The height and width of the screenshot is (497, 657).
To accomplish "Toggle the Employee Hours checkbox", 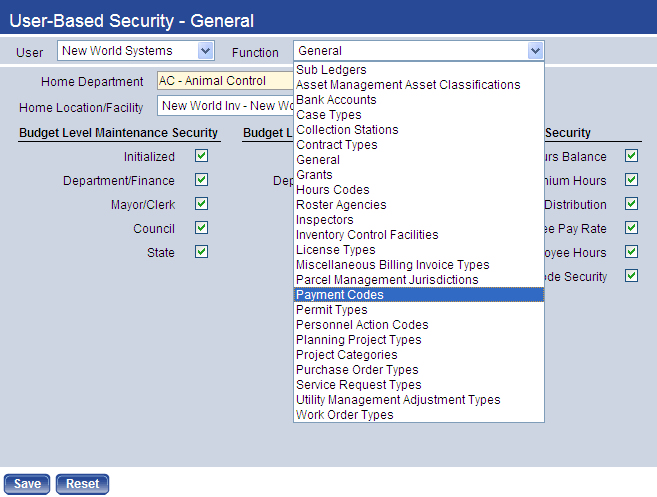I will pos(631,252).
